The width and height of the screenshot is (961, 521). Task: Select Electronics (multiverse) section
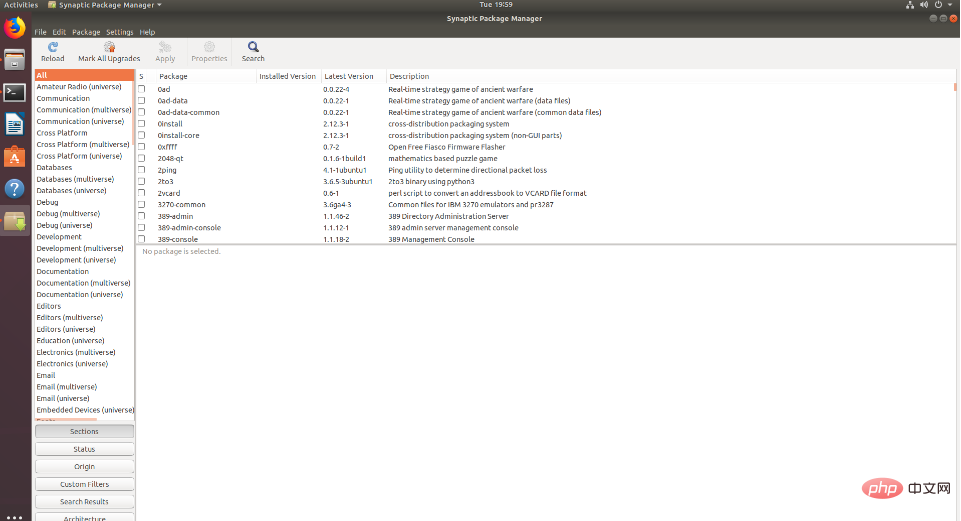point(84,352)
